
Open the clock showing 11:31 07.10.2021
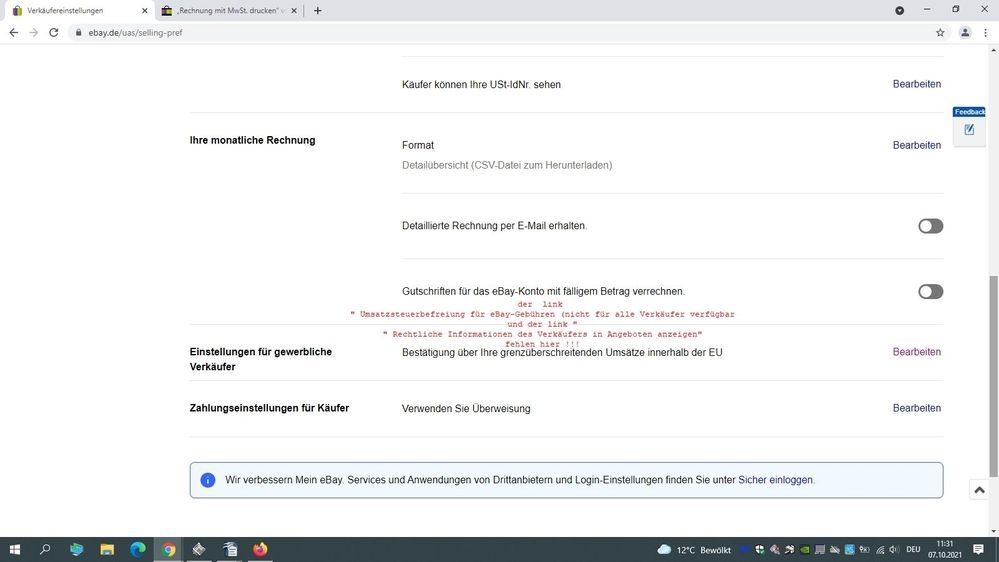coord(945,549)
